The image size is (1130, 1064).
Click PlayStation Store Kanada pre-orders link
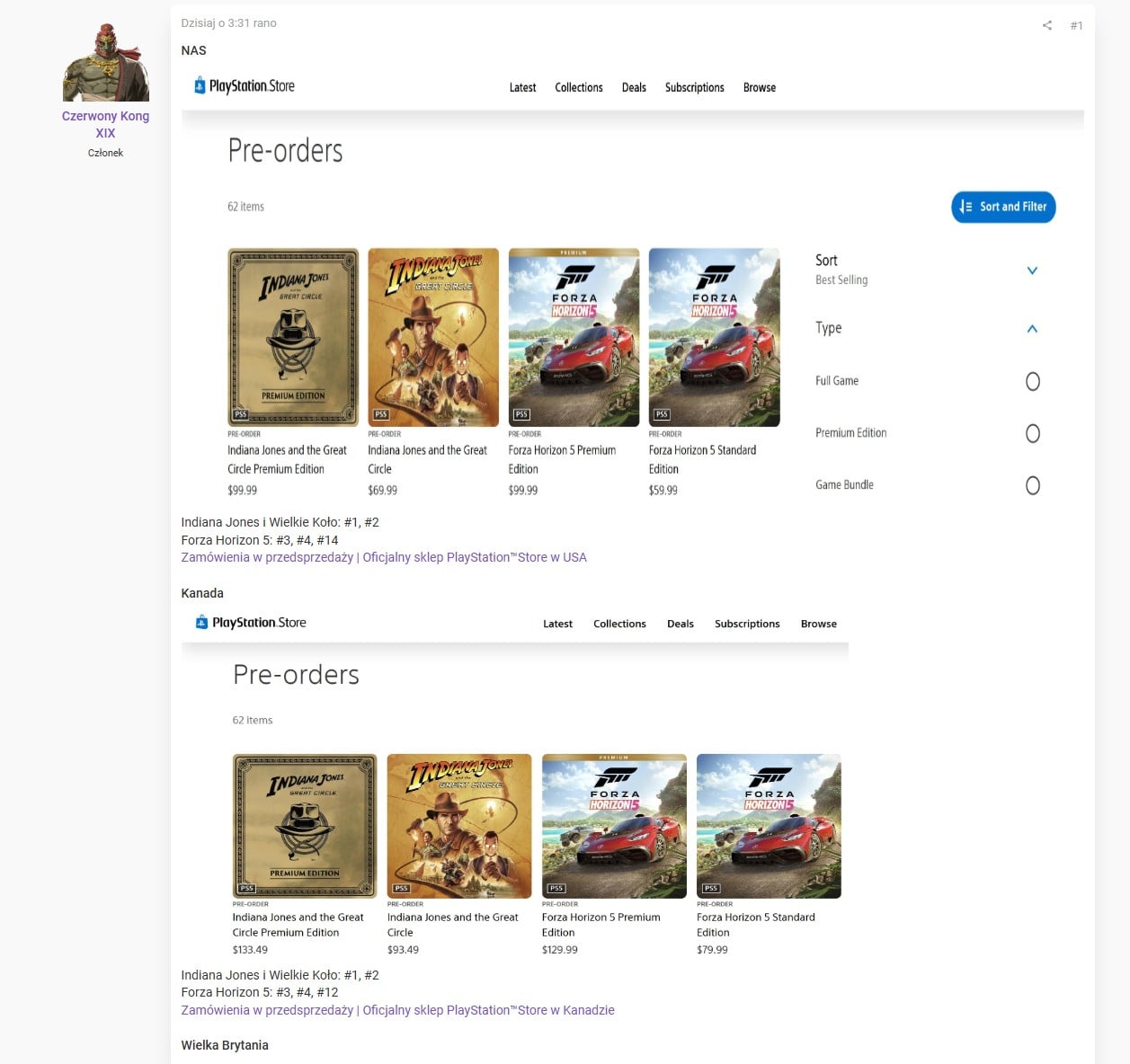[397, 1010]
